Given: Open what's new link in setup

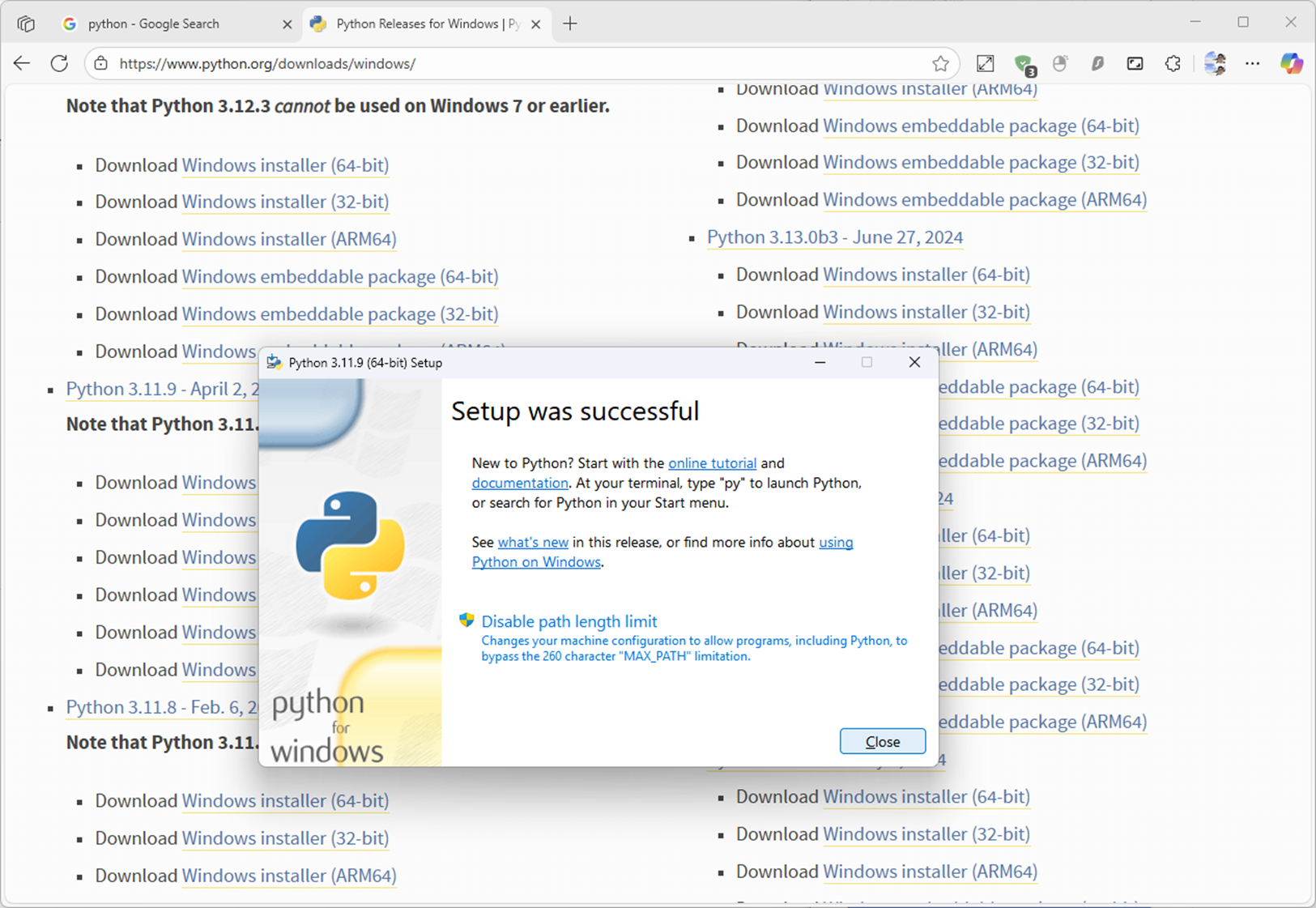Looking at the screenshot, I should coord(533,542).
